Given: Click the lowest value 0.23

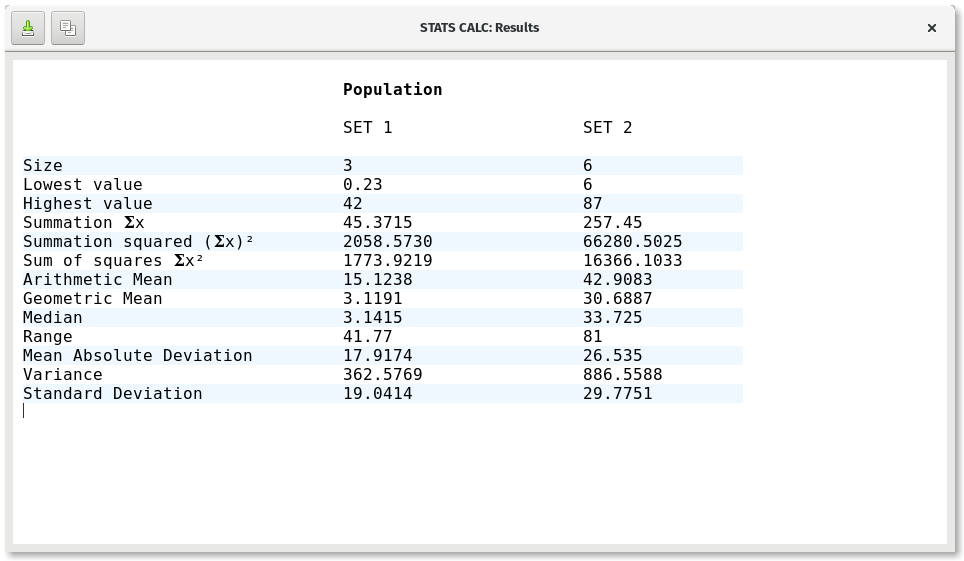Looking at the screenshot, I should 362,185.
